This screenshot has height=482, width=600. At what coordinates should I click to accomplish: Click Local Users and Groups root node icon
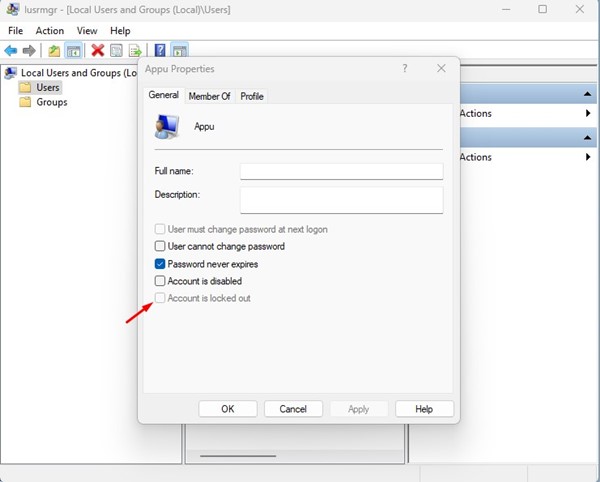(10, 73)
